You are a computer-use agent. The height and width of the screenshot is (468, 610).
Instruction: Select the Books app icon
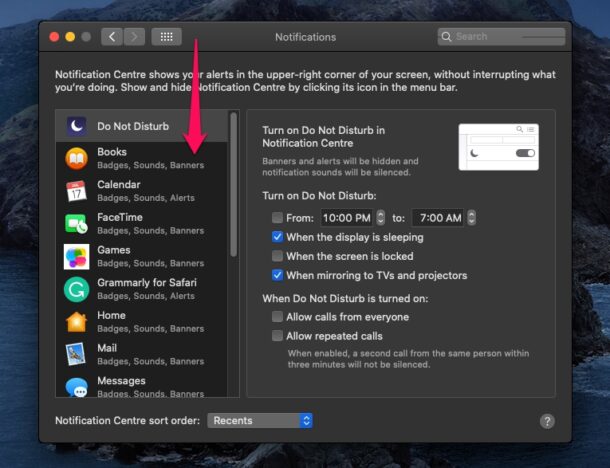[76, 158]
